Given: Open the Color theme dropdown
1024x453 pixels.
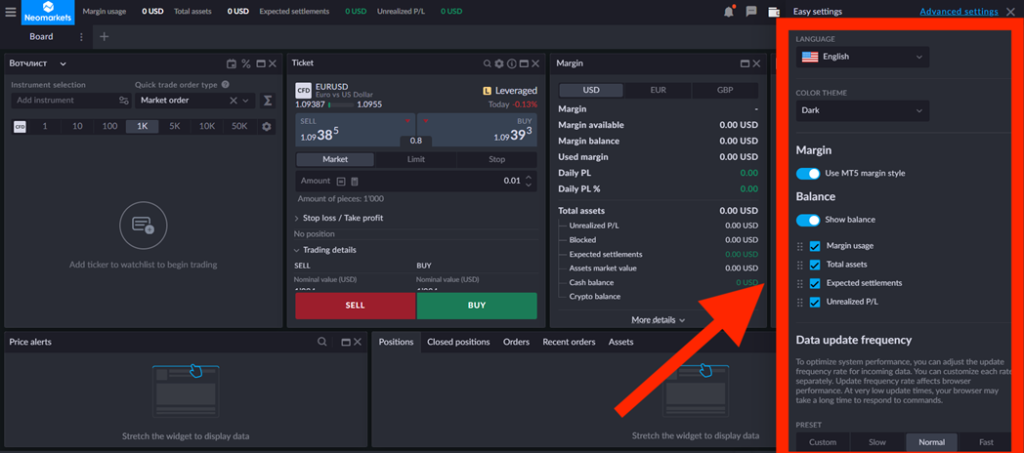Looking at the screenshot, I should coord(862,112).
